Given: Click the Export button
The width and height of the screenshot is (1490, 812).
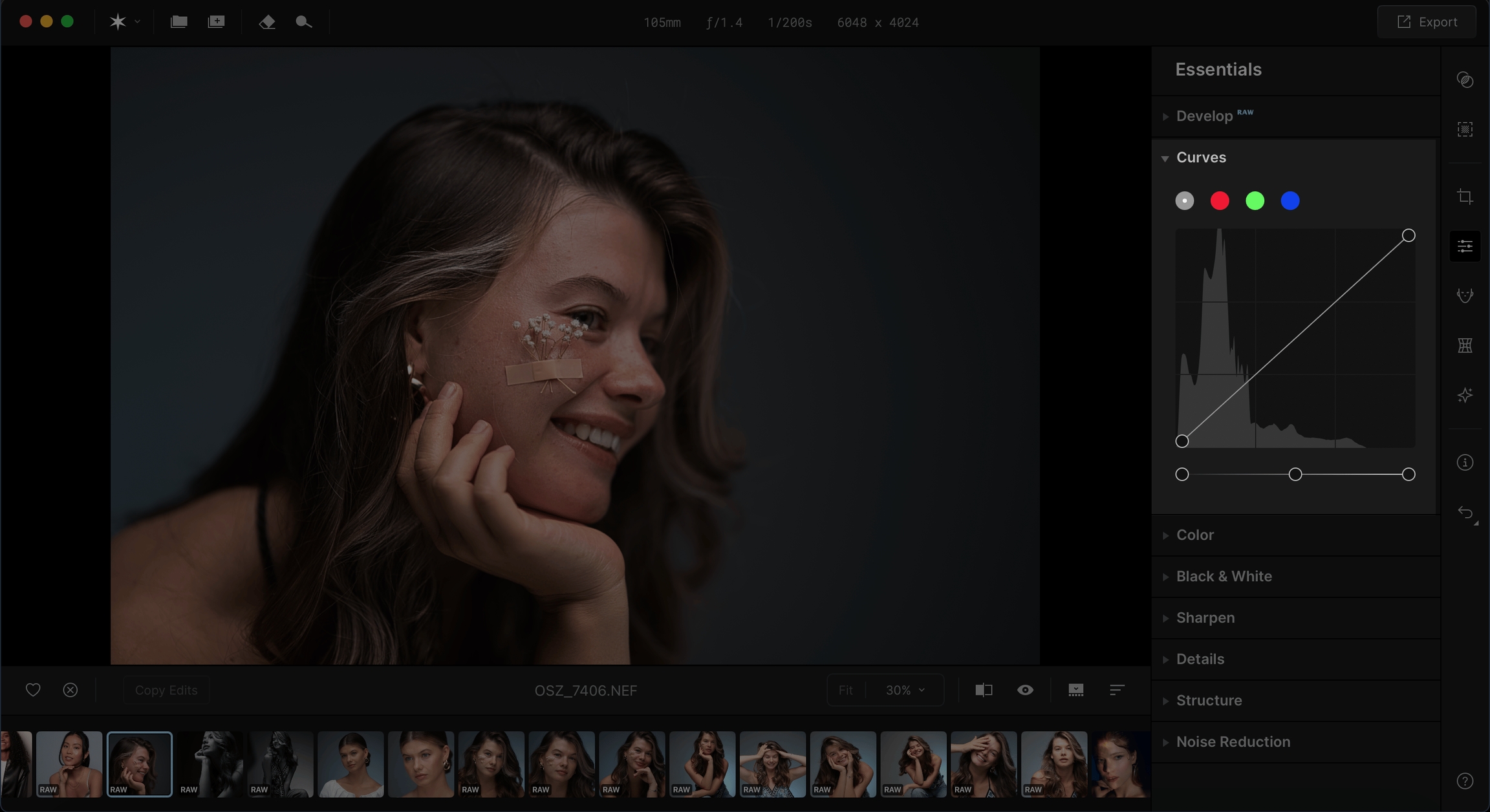Looking at the screenshot, I should pyautogui.click(x=1427, y=22).
